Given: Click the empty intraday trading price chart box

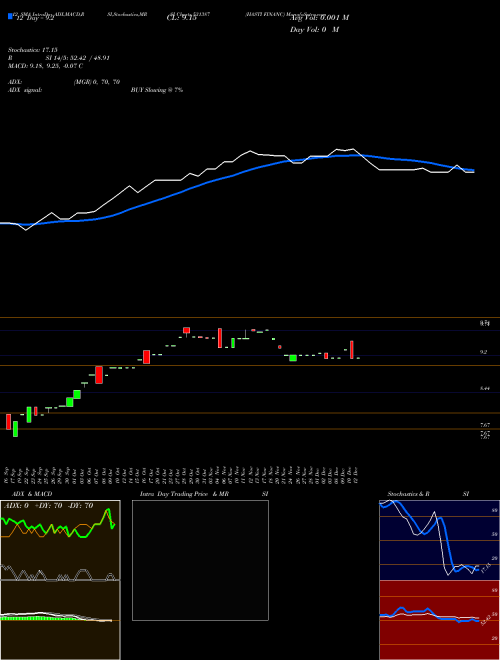Looking at the screenshot, I should tap(200, 560).
